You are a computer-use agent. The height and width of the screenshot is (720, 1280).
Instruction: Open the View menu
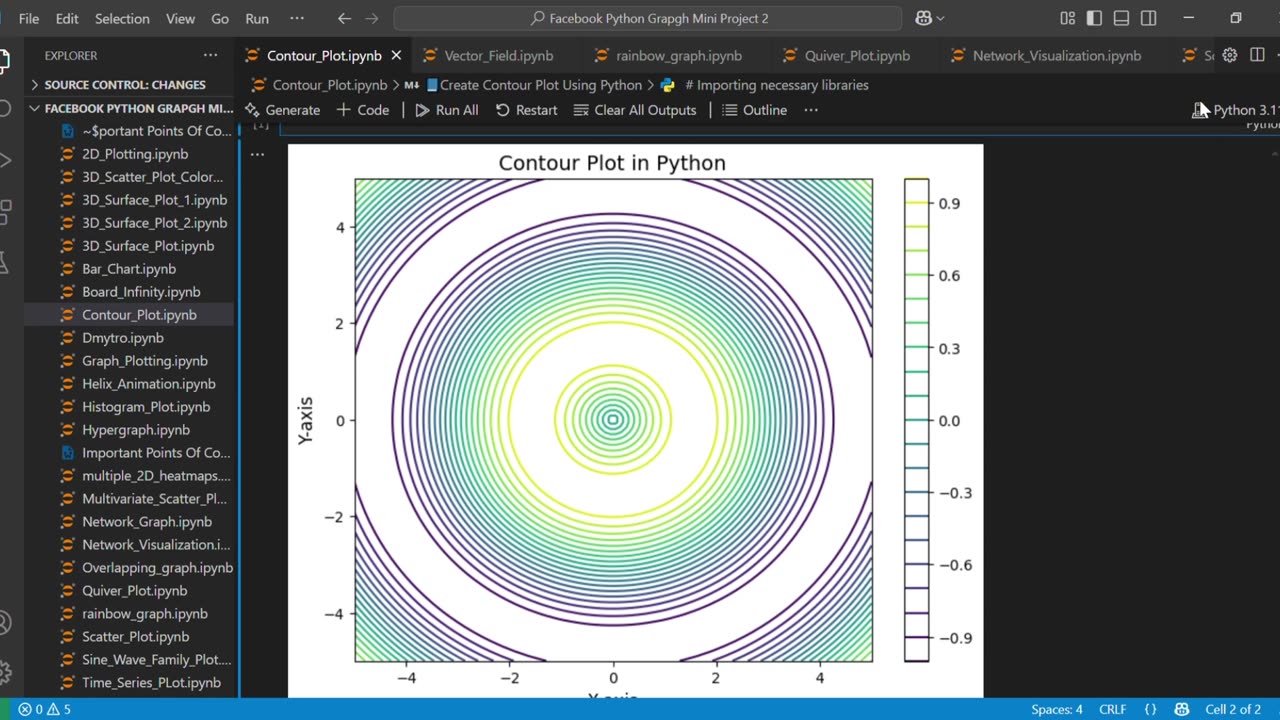pos(180,18)
